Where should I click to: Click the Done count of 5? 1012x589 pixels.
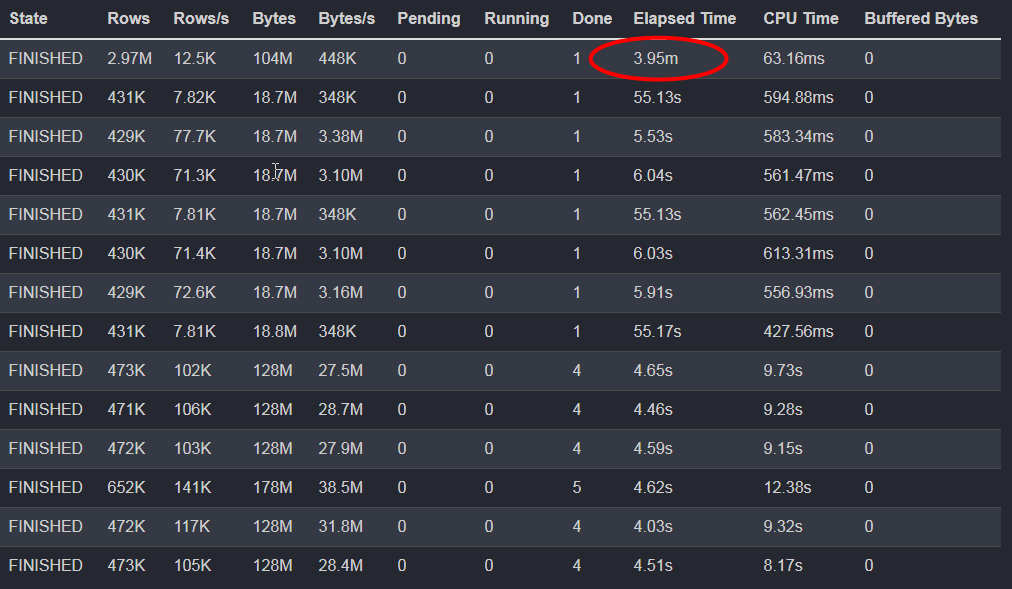click(x=576, y=487)
